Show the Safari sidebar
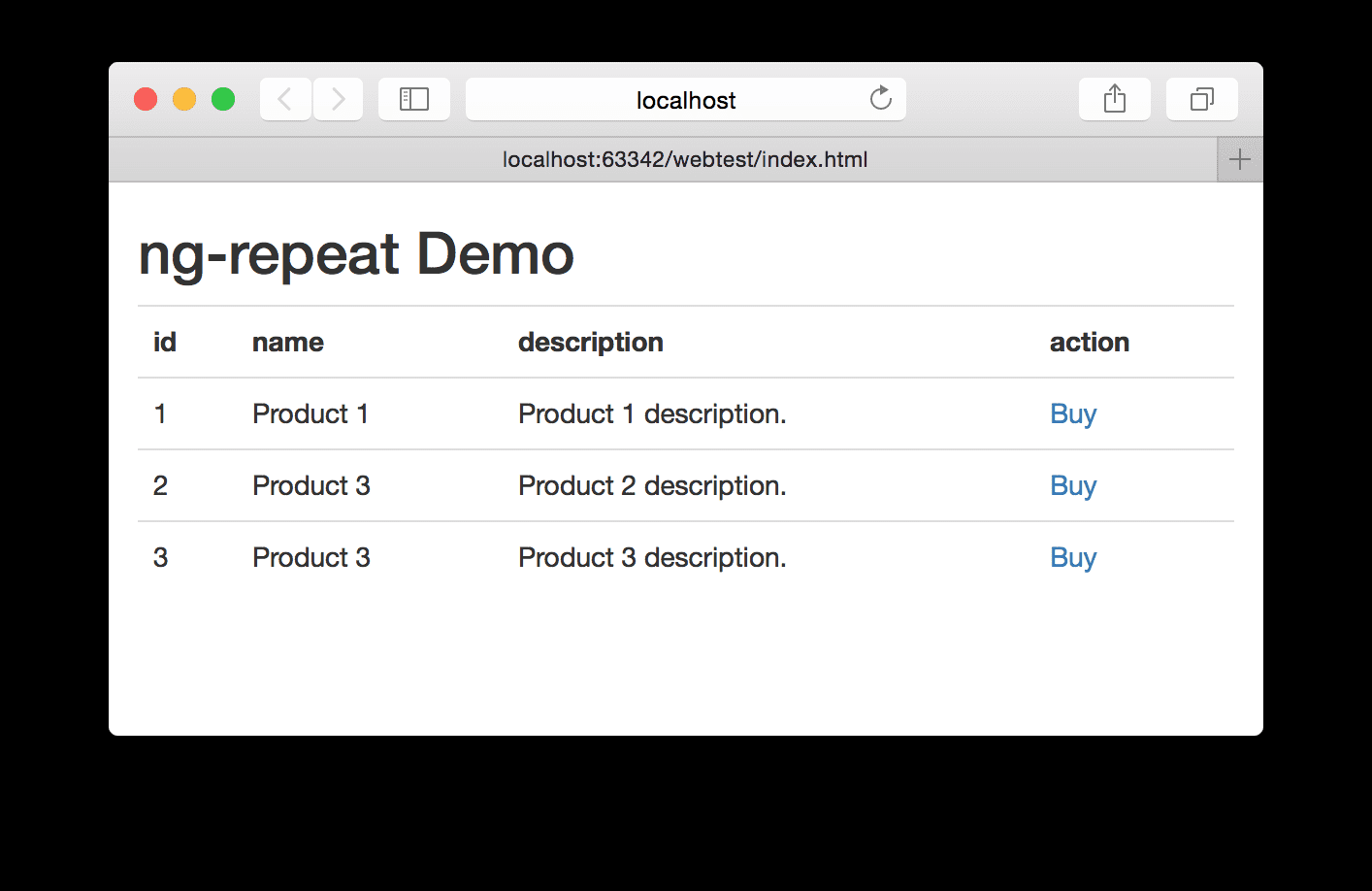 click(414, 99)
